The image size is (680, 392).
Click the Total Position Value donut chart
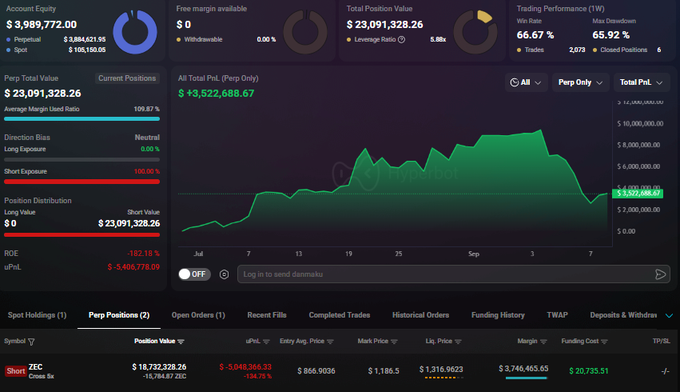(475, 32)
